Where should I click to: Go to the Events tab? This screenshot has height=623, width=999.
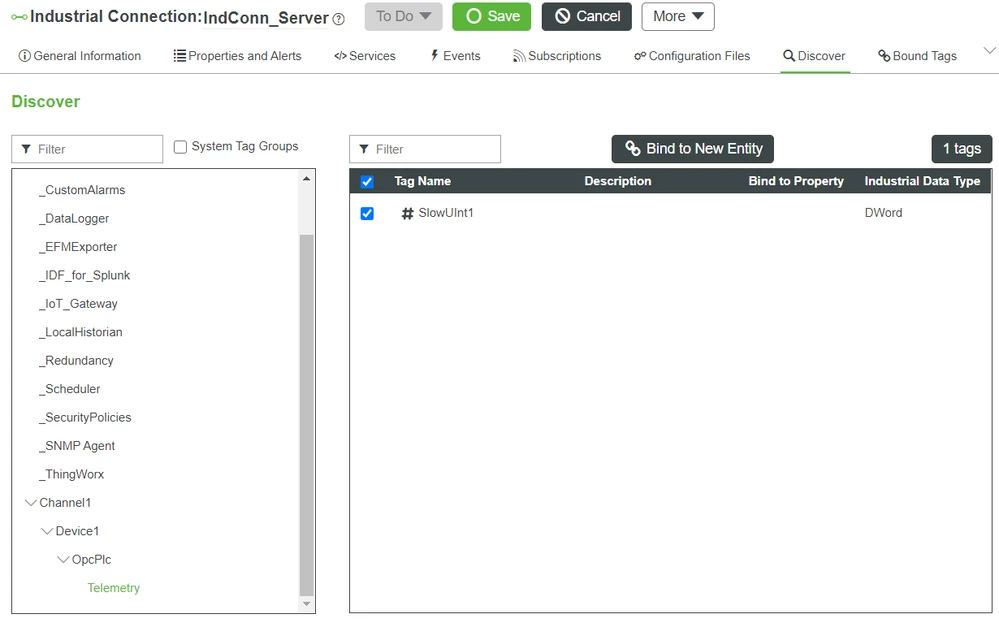pos(455,56)
